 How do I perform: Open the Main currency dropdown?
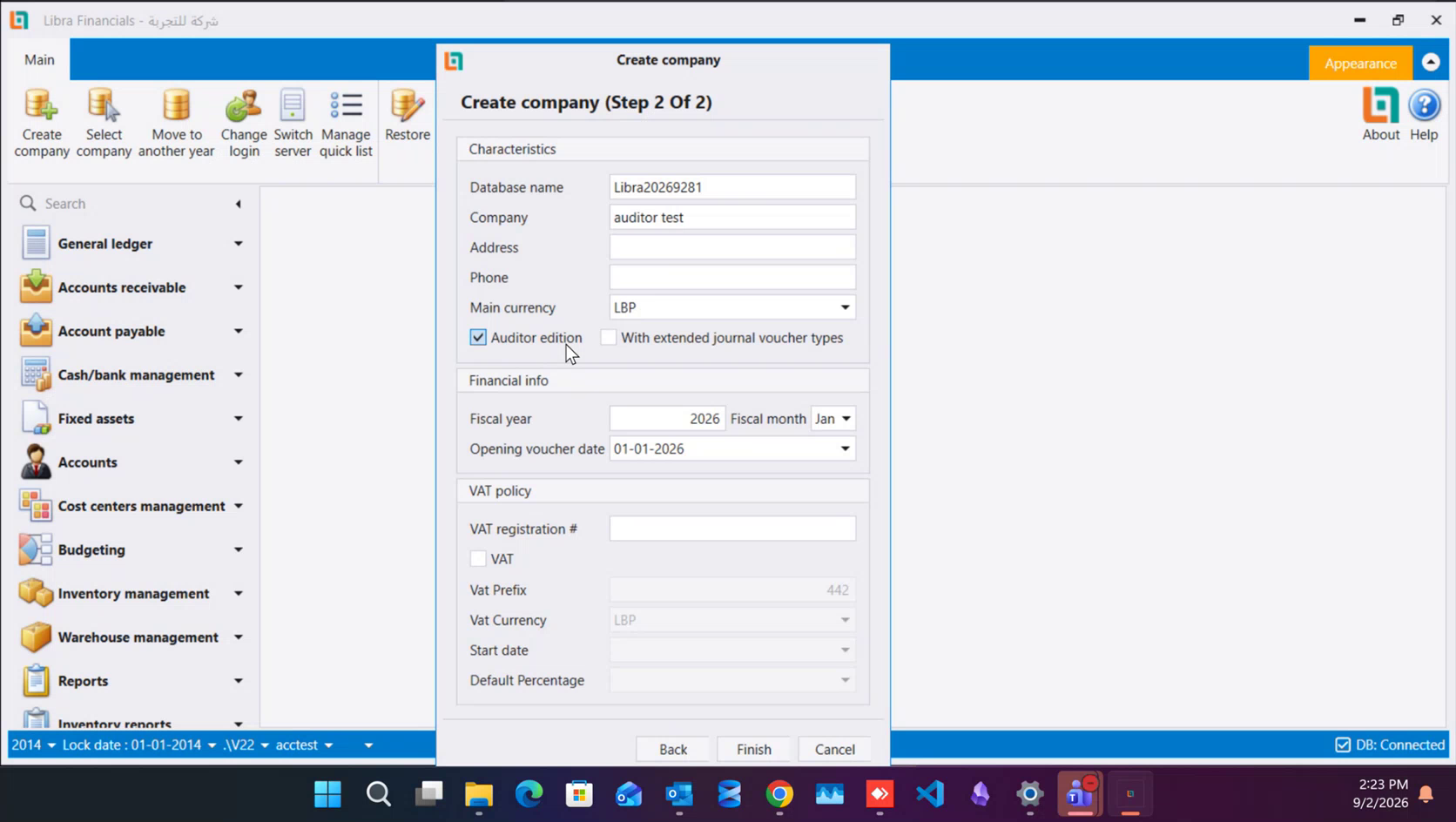pos(845,307)
